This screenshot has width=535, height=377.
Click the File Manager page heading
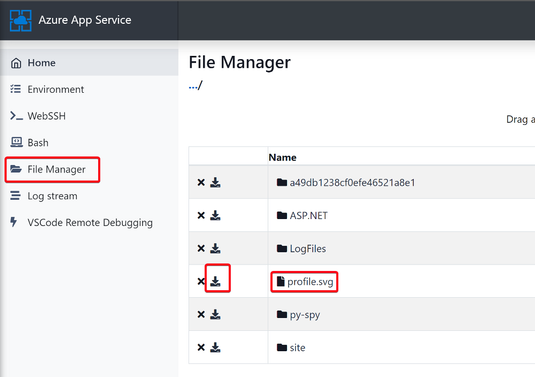tap(240, 62)
